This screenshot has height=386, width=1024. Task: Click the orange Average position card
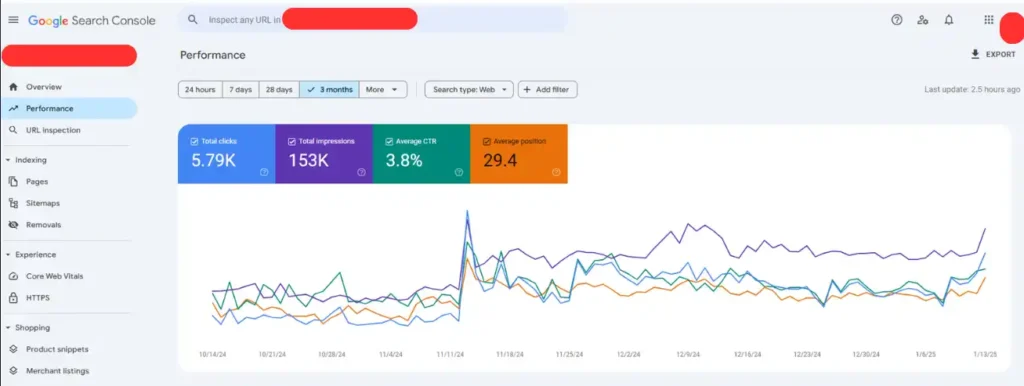pos(519,154)
